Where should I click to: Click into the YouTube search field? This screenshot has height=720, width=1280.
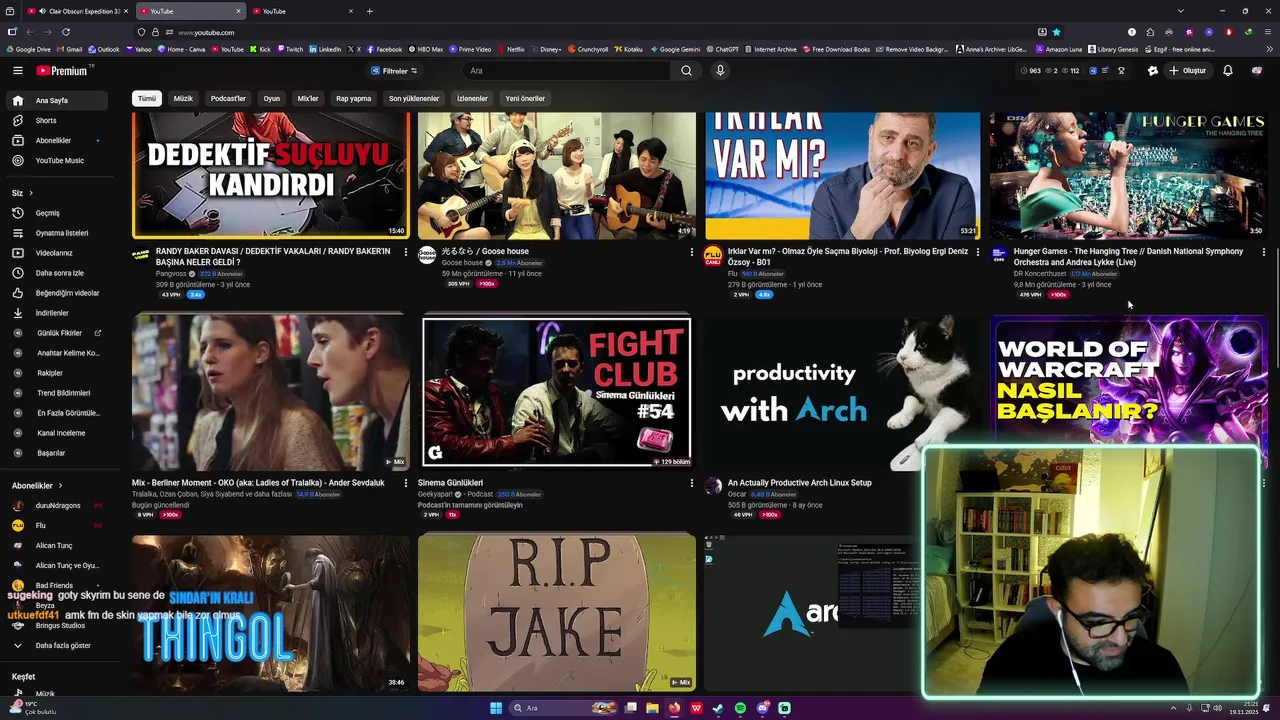(567, 71)
